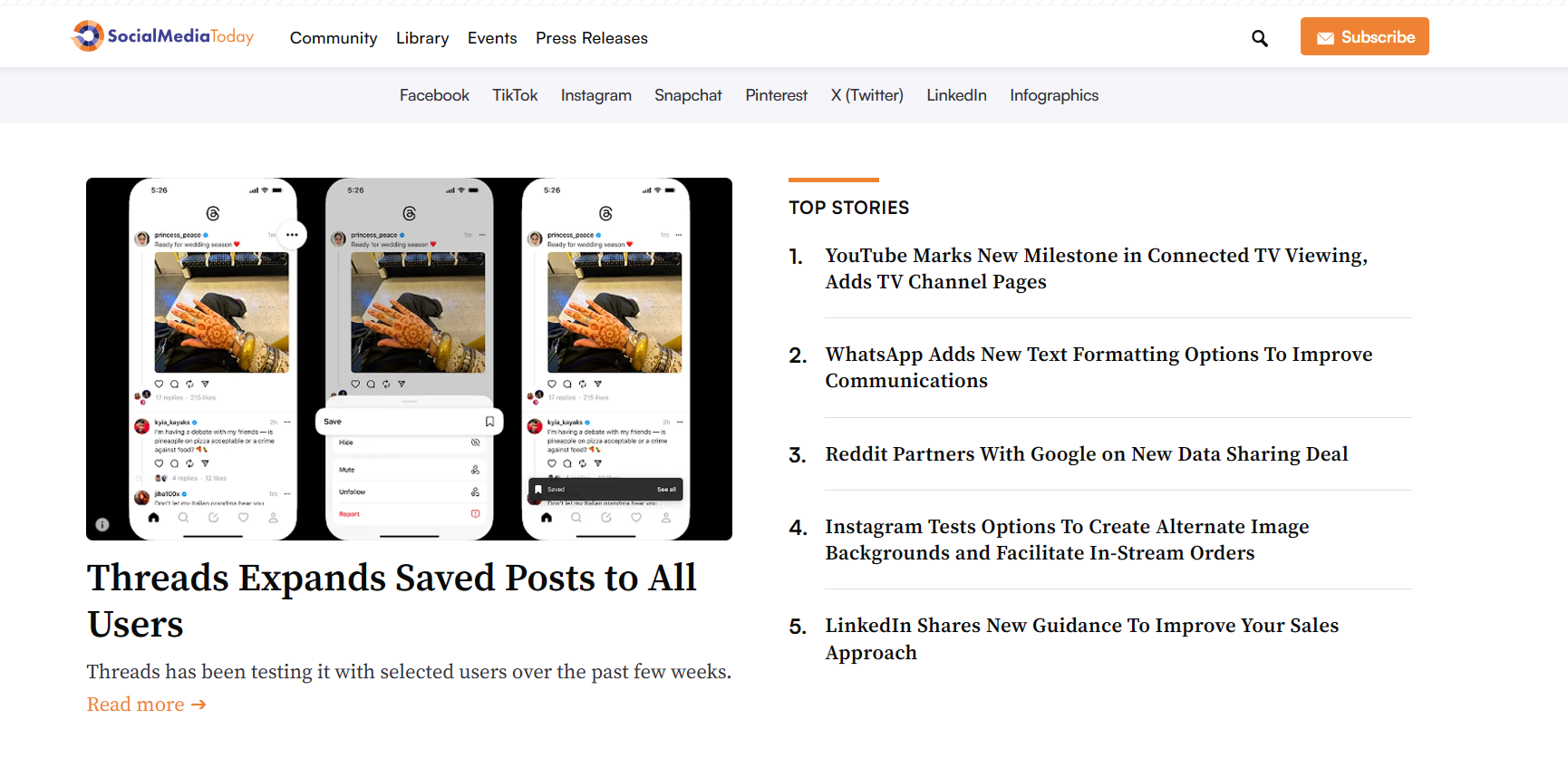
Task: Click the Subscribe button
Action: [x=1364, y=36]
